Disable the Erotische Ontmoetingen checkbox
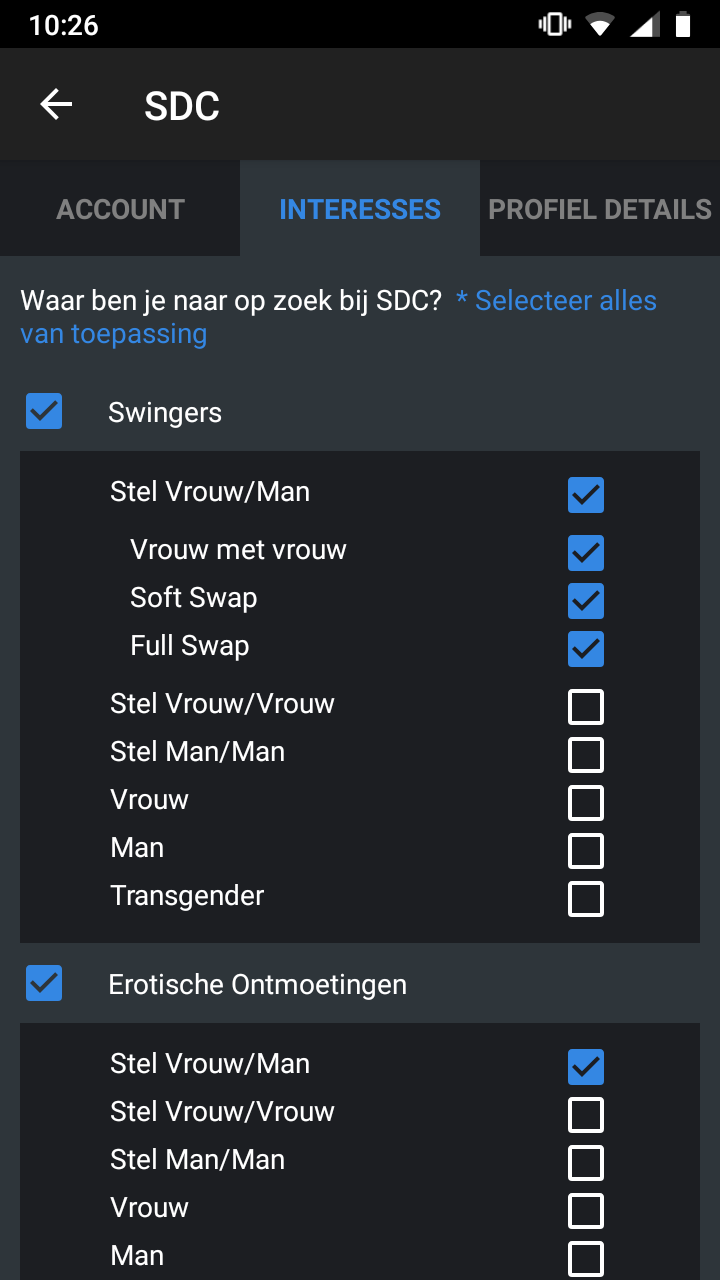The width and height of the screenshot is (720, 1280). click(x=43, y=983)
